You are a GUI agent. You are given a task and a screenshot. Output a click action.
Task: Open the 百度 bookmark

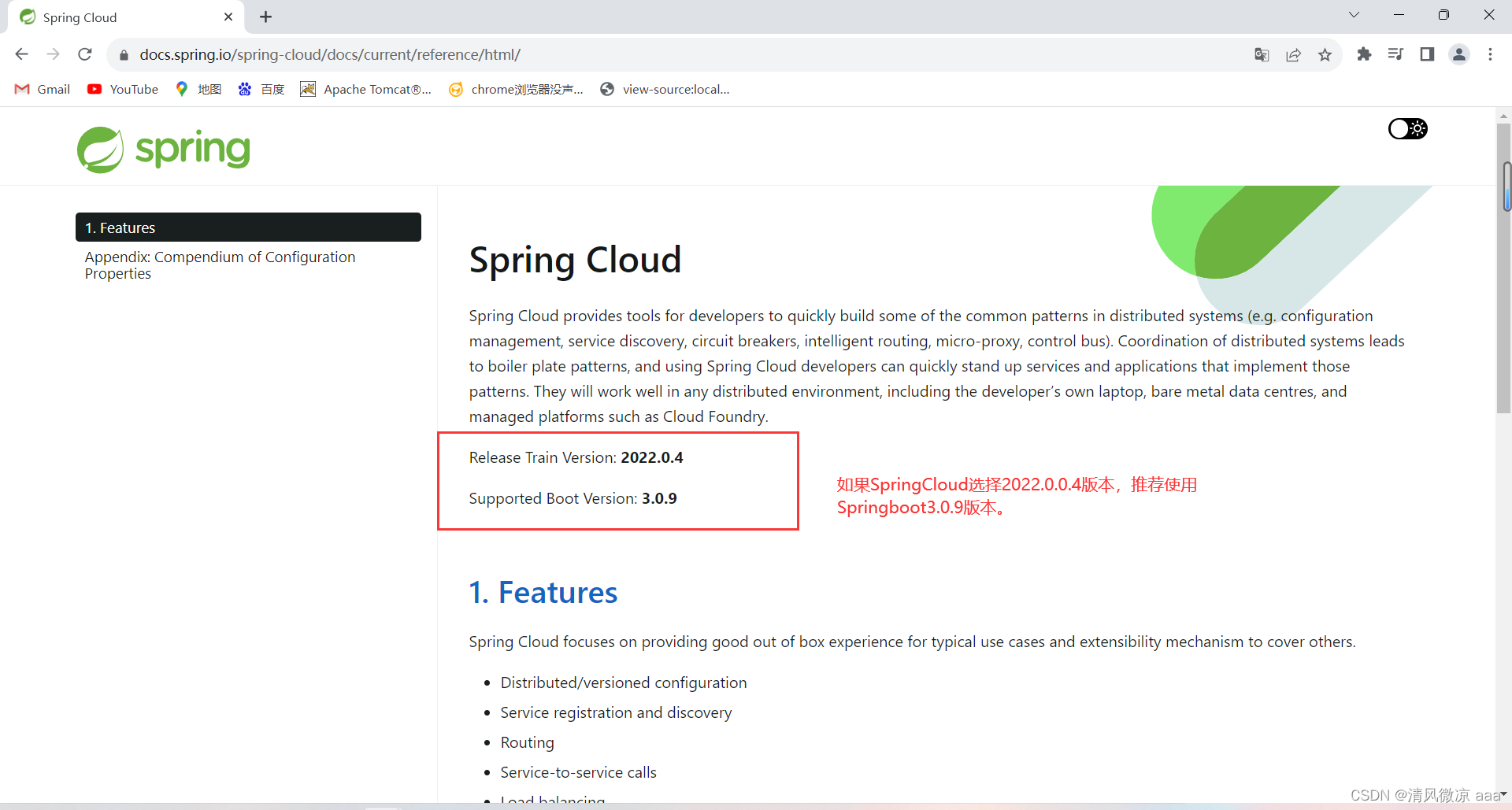coord(261,89)
